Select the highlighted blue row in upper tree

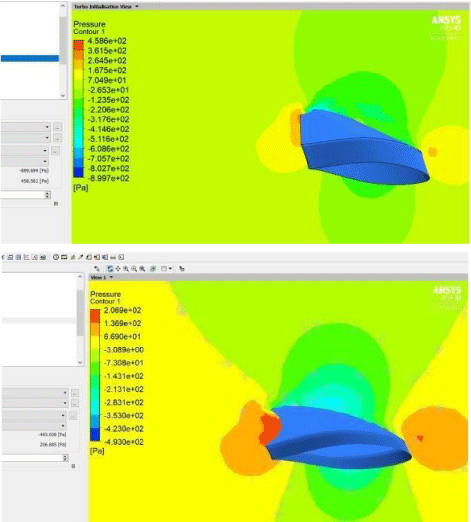coord(30,59)
